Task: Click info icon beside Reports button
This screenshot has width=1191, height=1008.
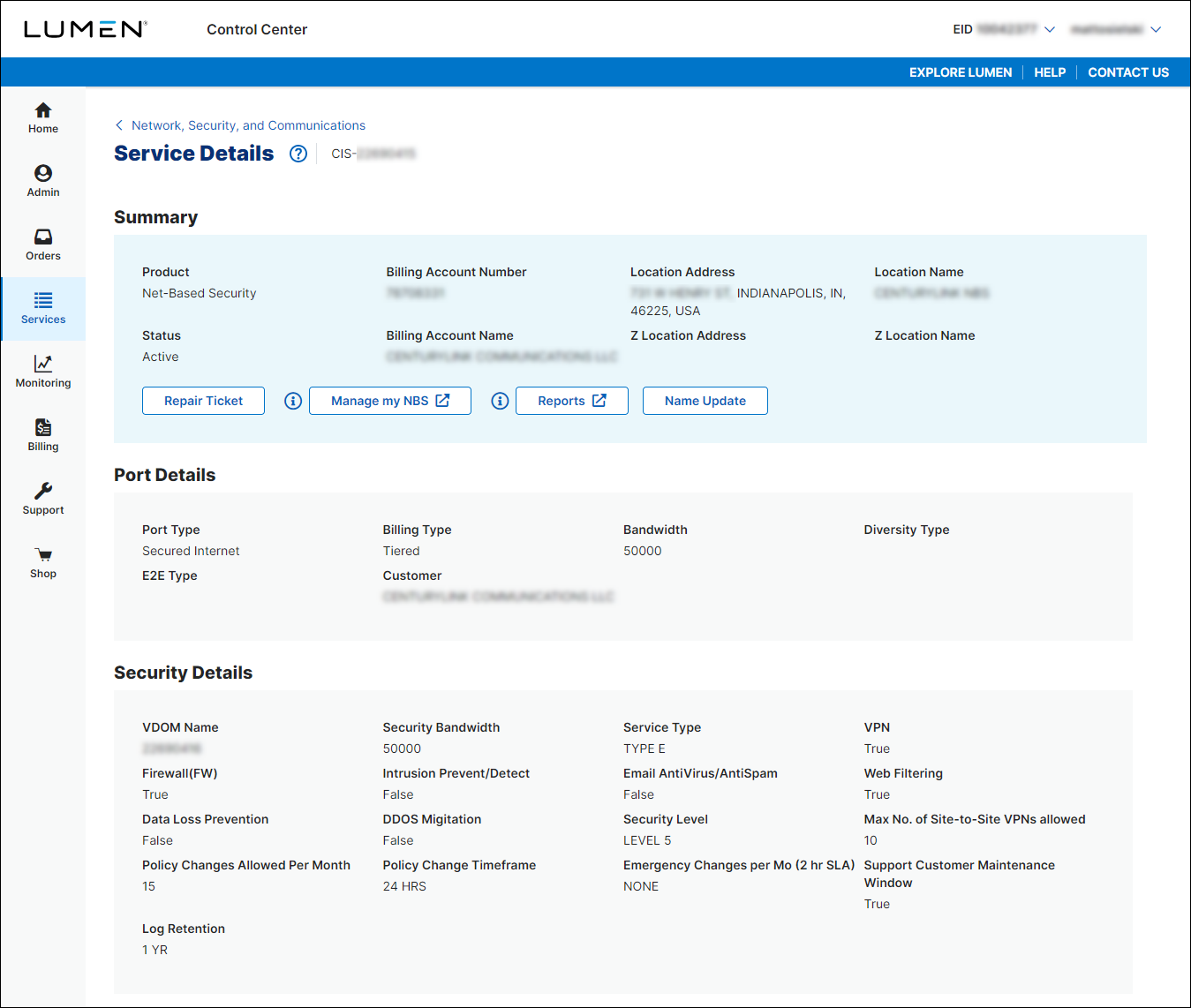Action: click(500, 401)
